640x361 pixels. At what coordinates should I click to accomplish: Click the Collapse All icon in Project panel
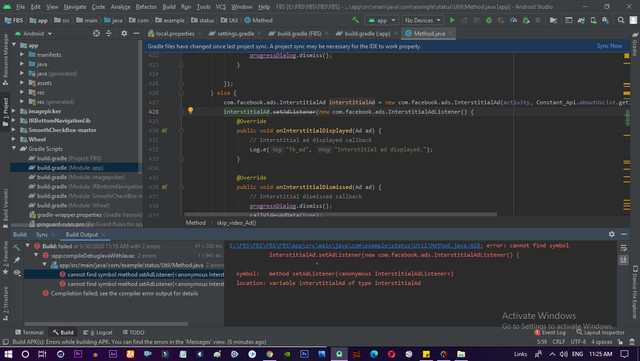pos(109,33)
